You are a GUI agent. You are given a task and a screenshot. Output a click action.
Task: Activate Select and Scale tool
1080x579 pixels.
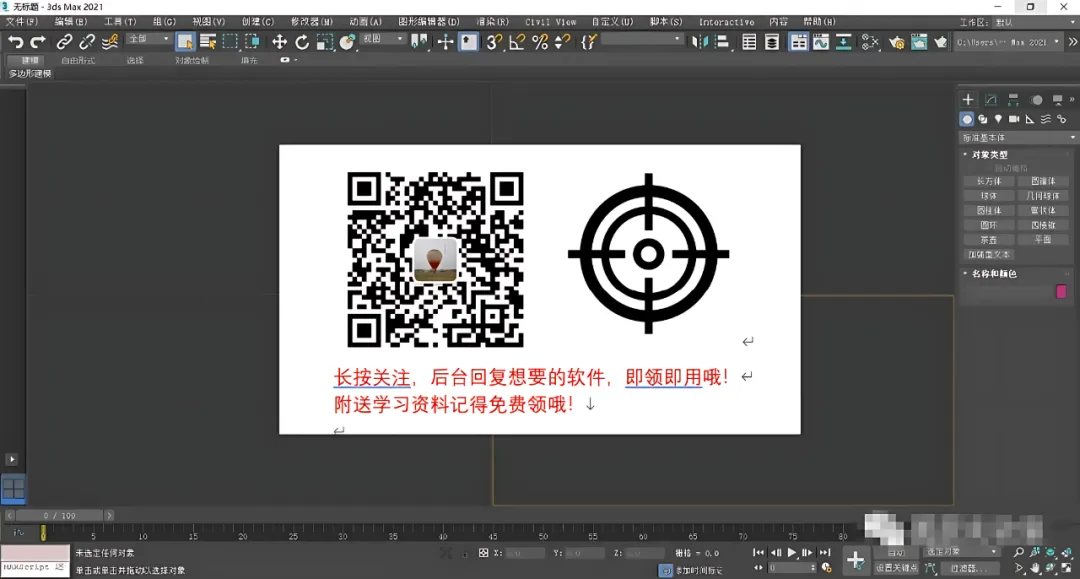(324, 42)
